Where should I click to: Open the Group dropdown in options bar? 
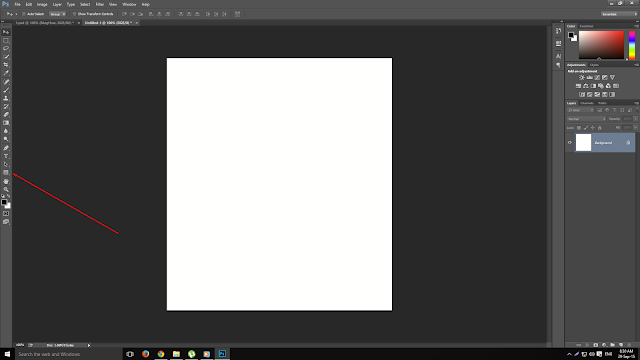[57, 14]
